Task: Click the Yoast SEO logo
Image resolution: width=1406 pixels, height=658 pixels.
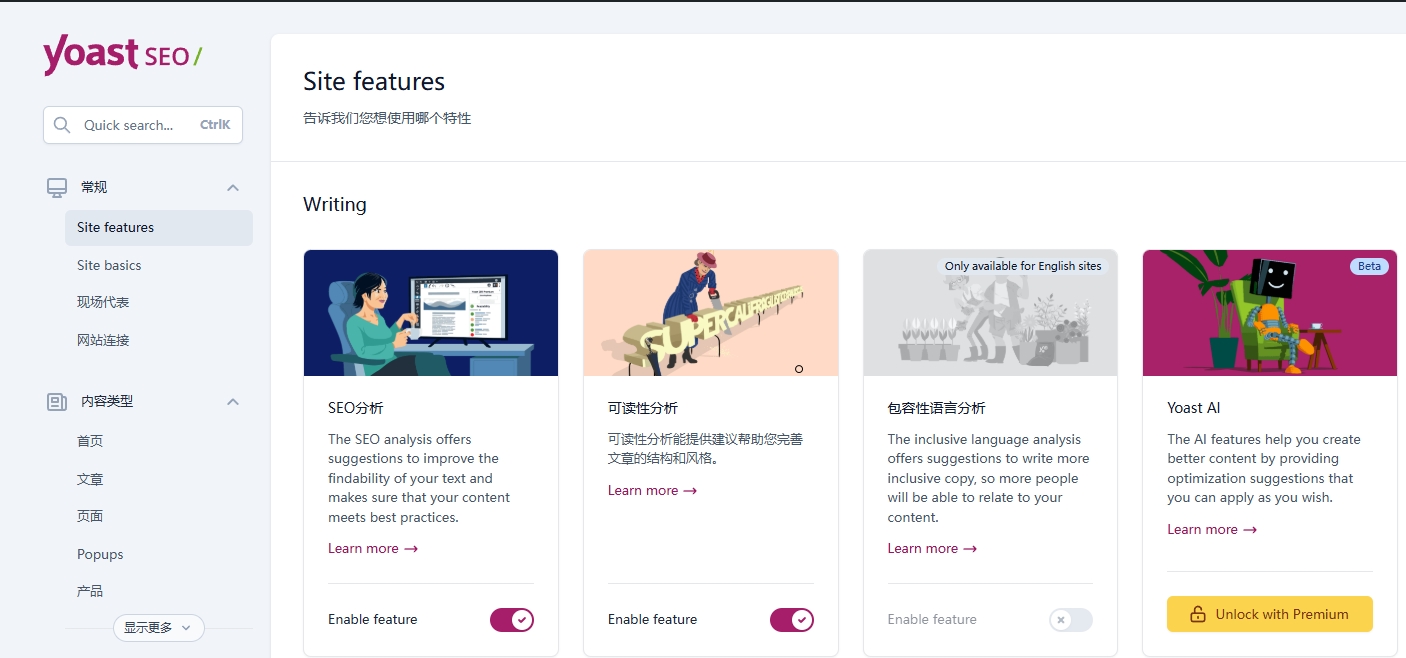Action: [122, 55]
